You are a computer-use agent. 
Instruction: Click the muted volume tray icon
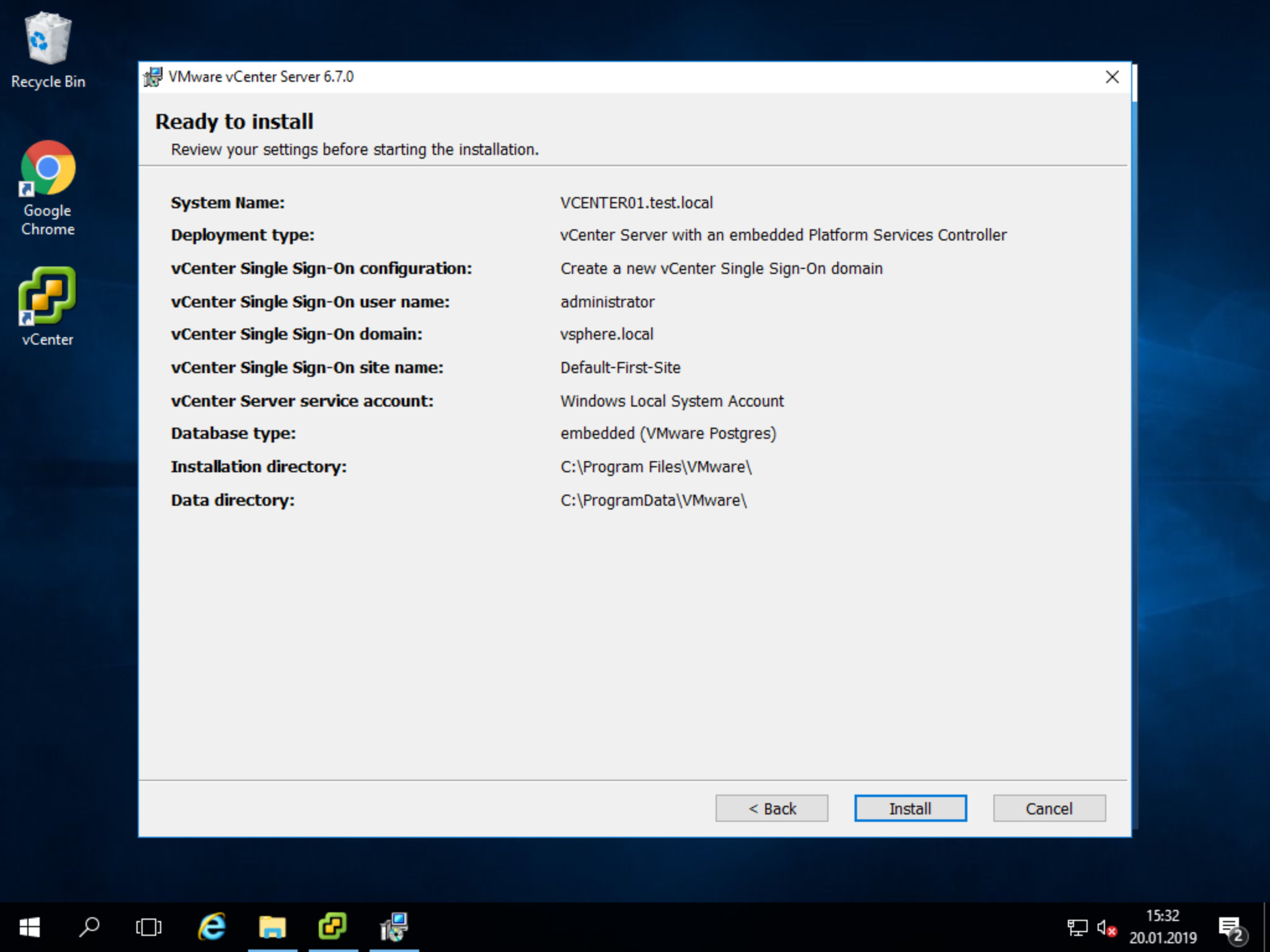tap(1106, 928)
